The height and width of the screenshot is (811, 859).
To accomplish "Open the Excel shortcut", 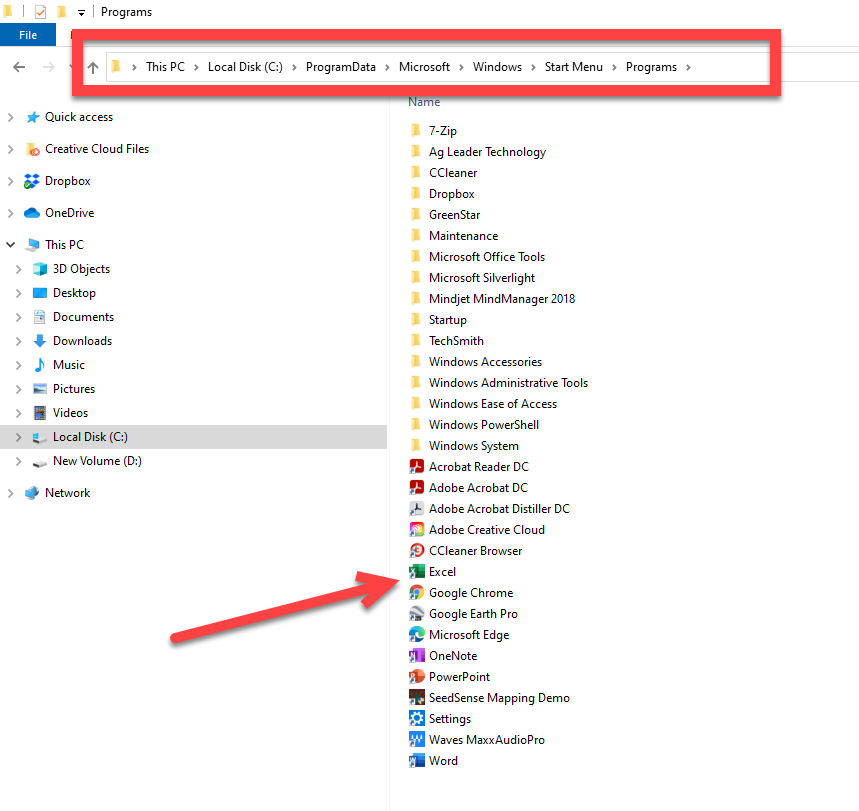I will pos(441,571).
